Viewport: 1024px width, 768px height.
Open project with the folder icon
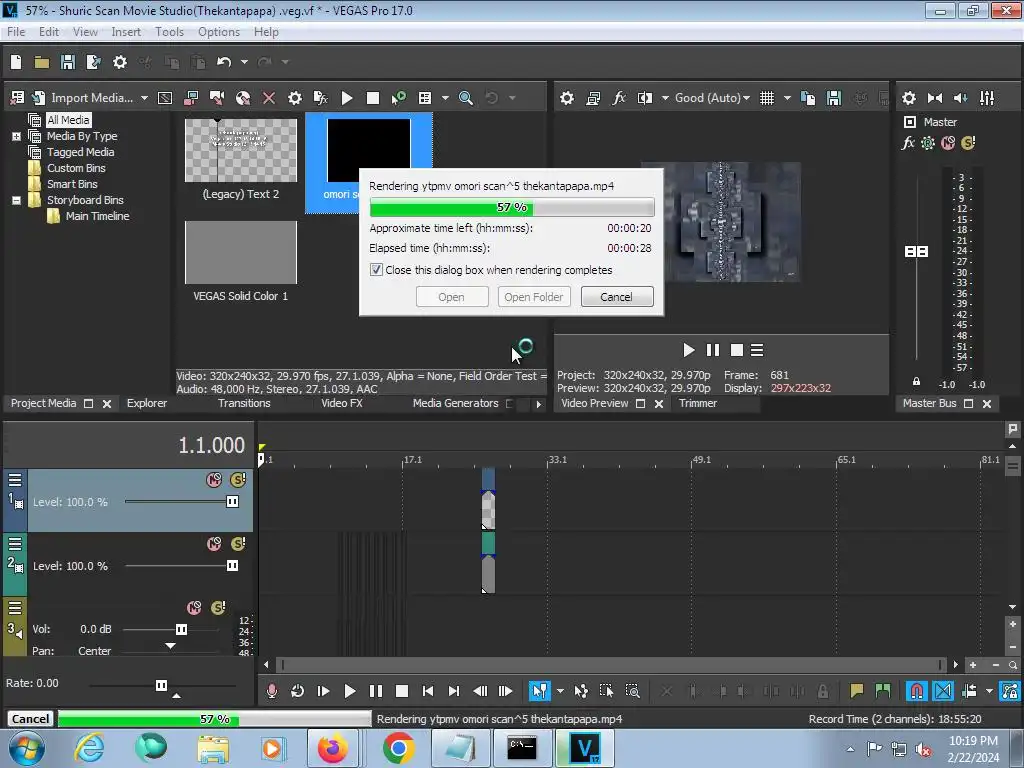[42, 62]
